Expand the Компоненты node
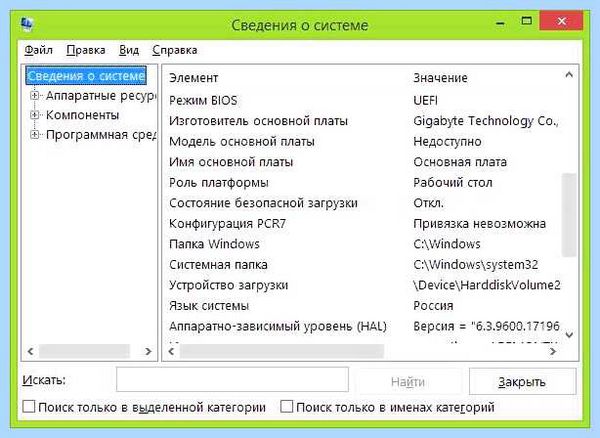 tap(34, 115)
